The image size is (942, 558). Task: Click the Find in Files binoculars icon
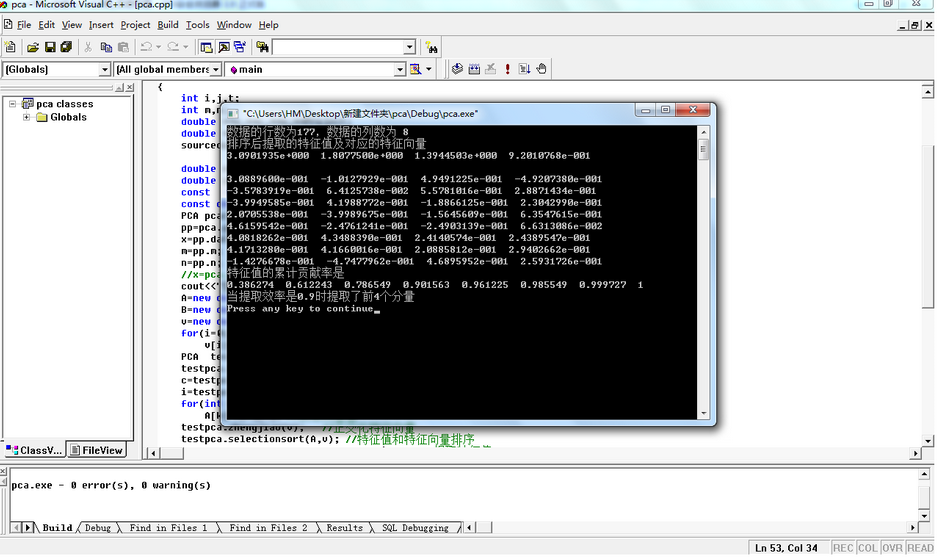point(431,47)
